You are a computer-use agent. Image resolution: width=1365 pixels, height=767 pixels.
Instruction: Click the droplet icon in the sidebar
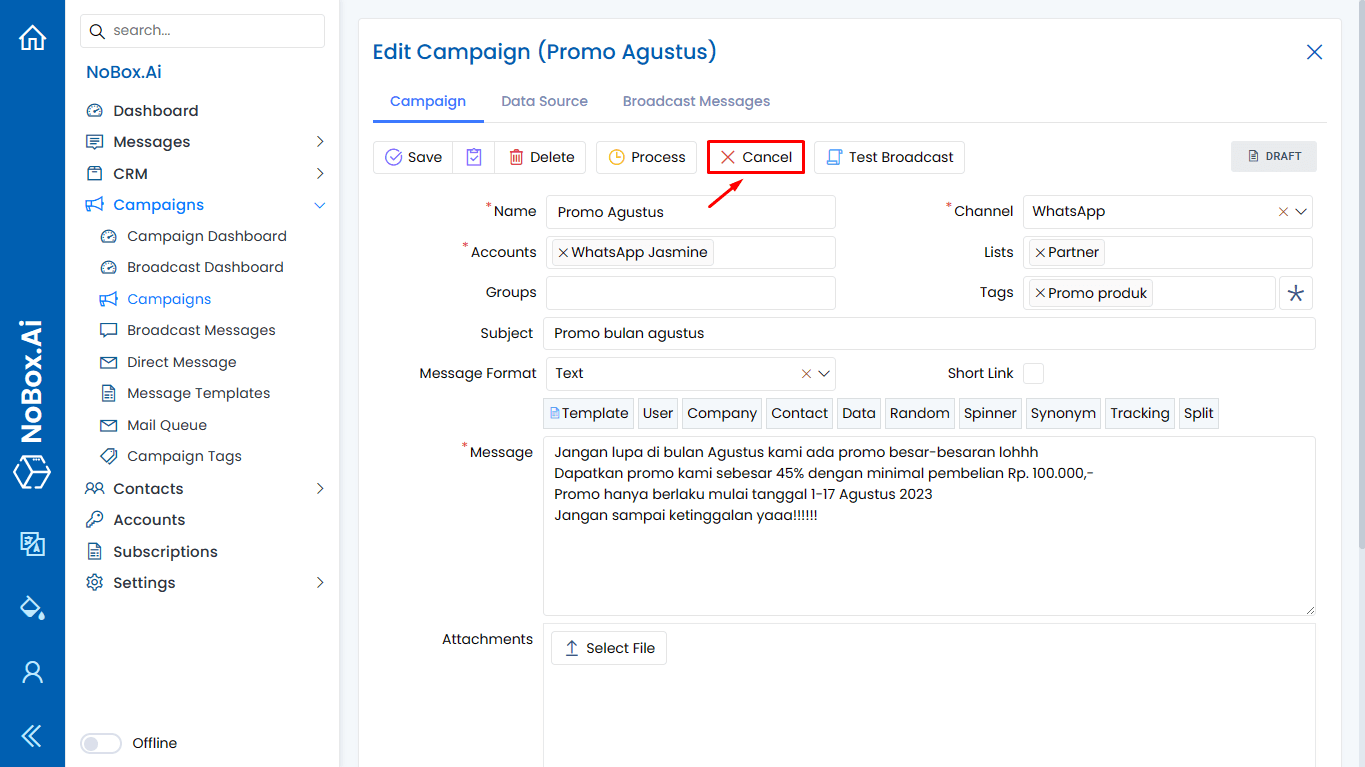click(x=33, y=607)
